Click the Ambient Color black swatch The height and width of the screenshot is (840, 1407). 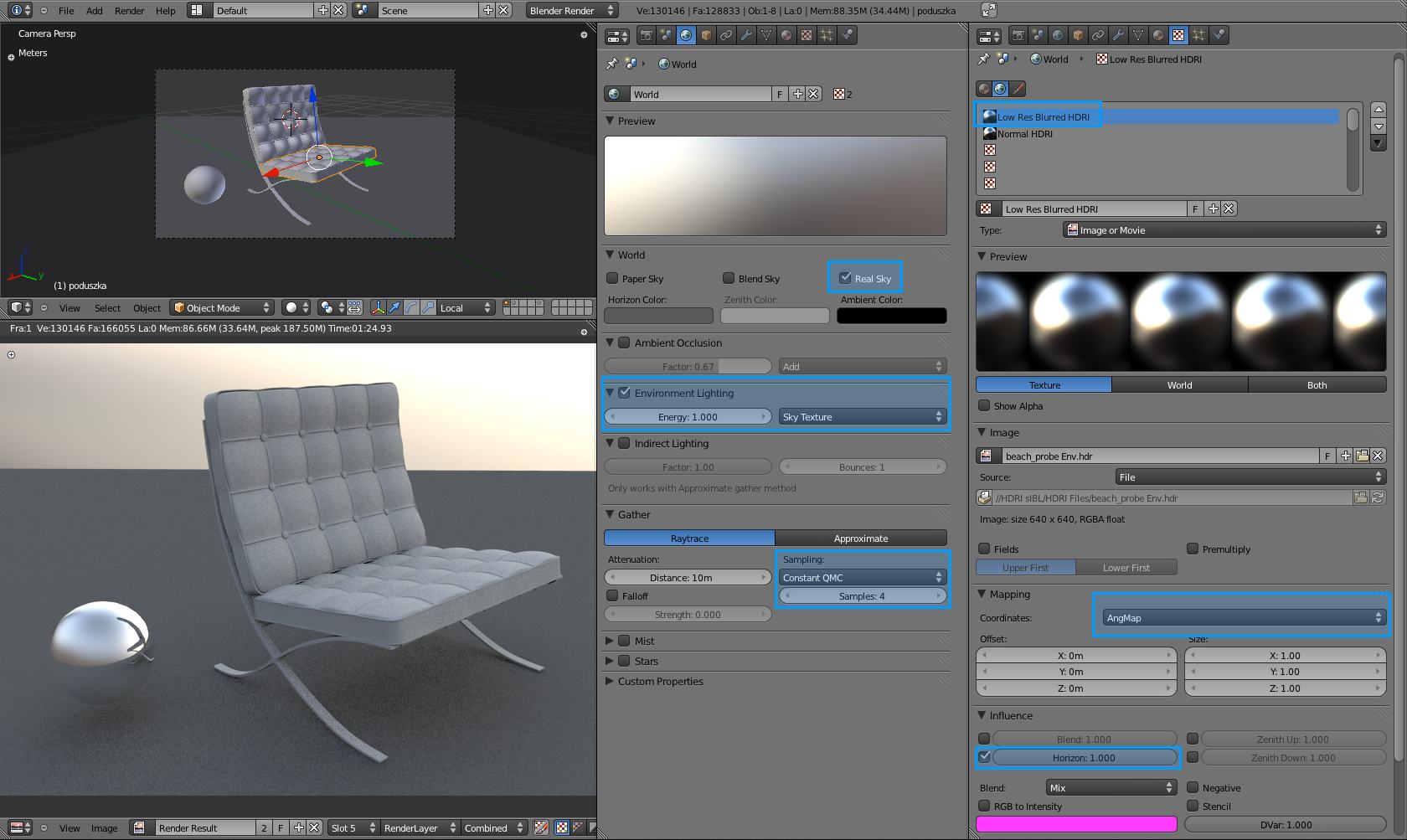(x=892, y=316)
